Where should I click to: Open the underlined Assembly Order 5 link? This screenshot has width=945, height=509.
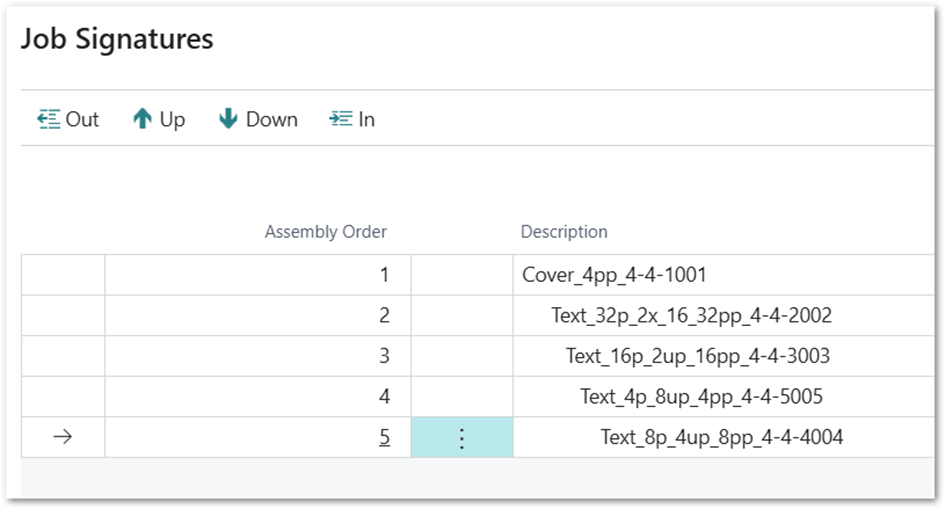pyautogui.click(x=384, y=437)
